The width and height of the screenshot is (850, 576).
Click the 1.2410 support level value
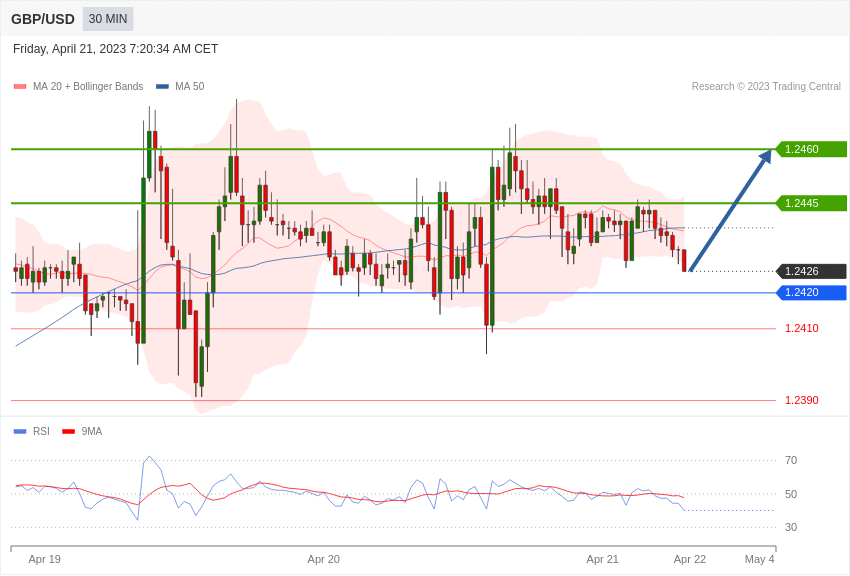[x=802, y=328]
